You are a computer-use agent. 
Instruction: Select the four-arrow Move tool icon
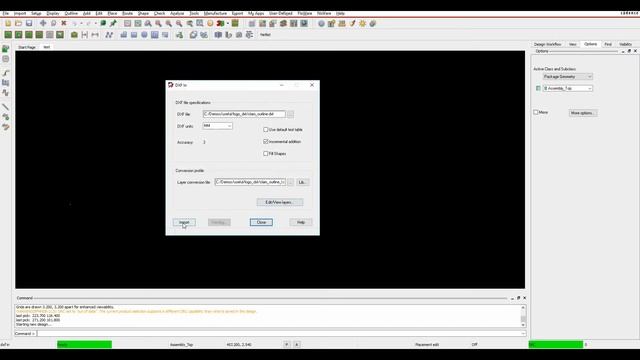tap(43, 23)
